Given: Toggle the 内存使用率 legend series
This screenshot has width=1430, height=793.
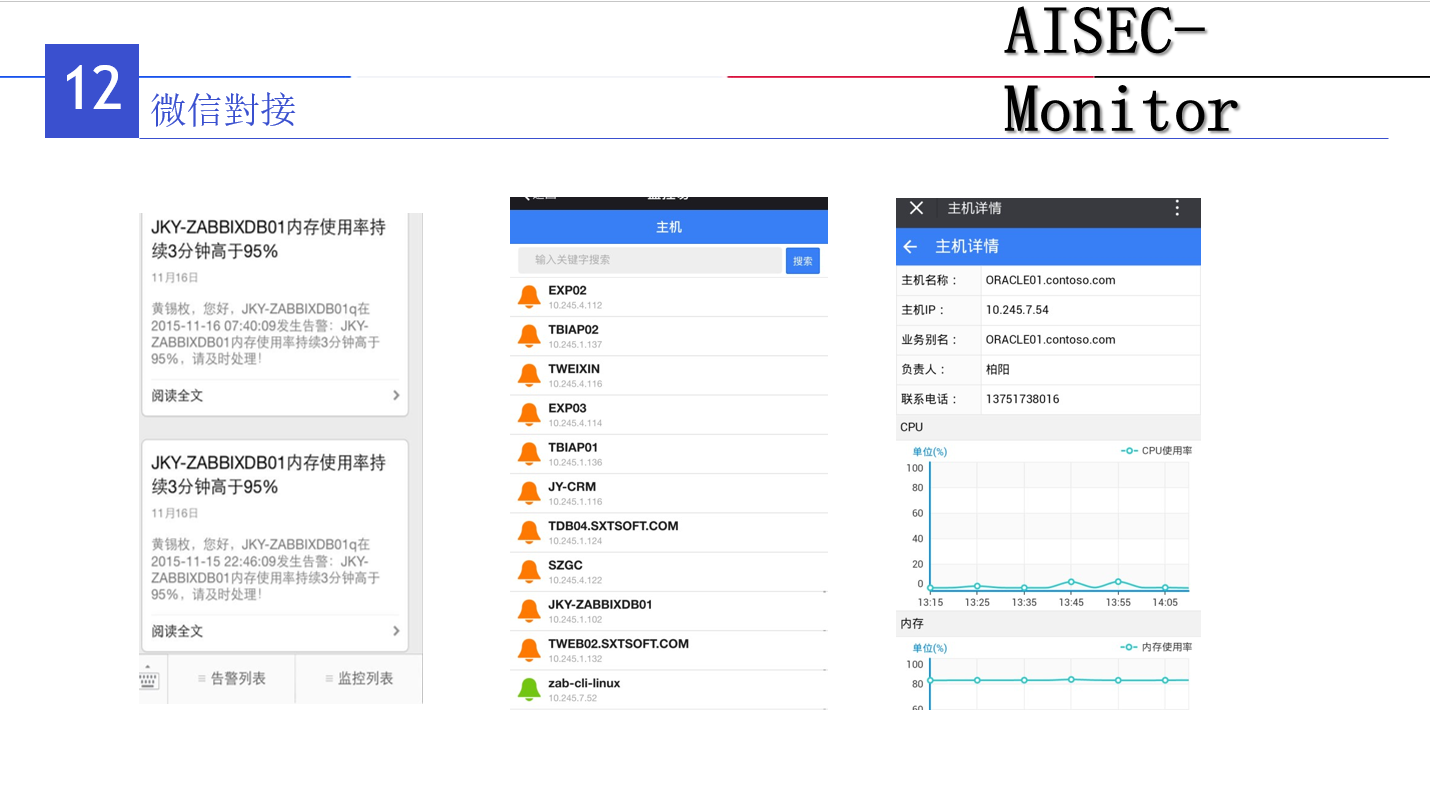Looking at the screenshot, I should tap(1157, 647).
